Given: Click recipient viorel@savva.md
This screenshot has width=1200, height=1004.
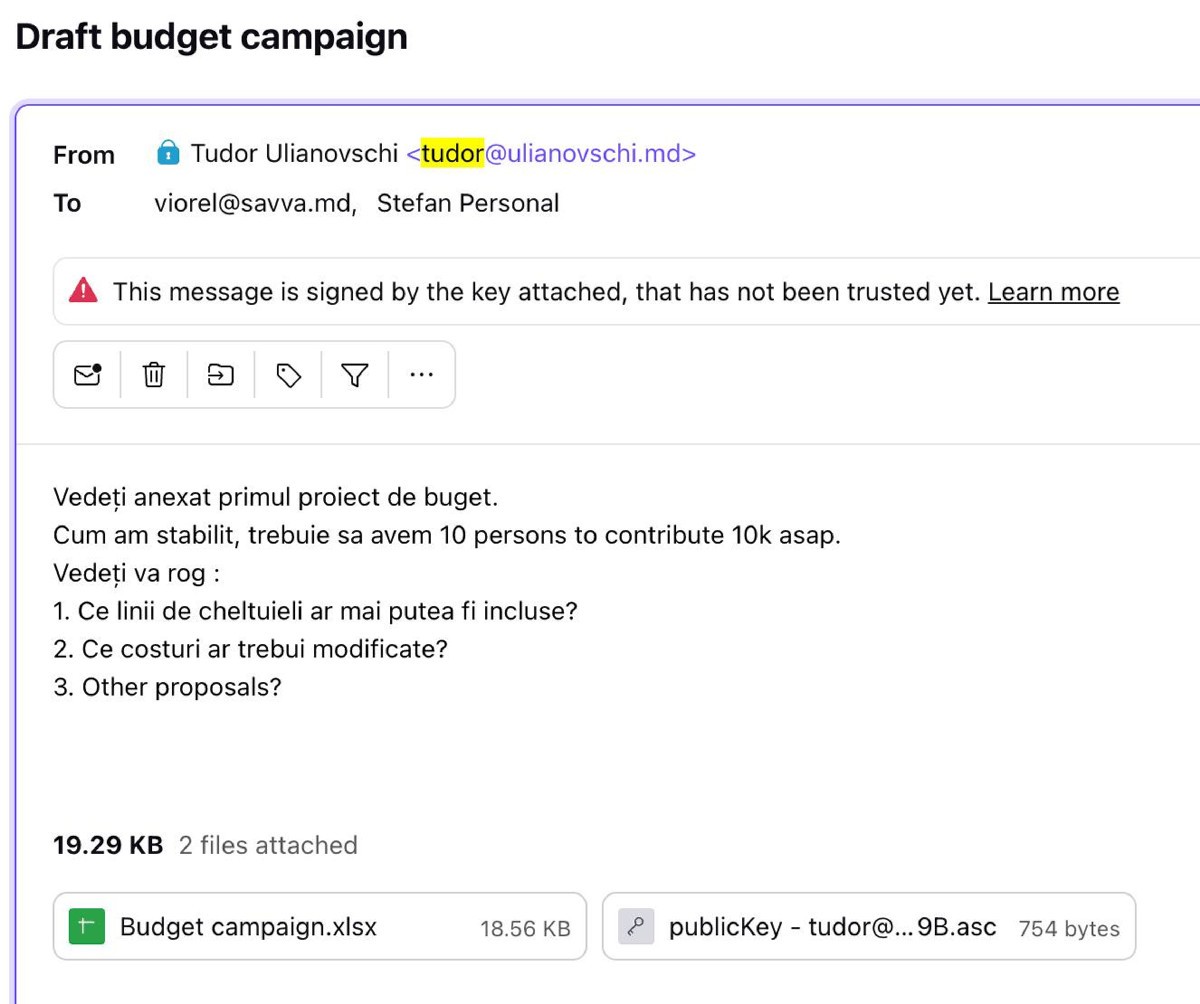Looking at the screenshot, I should (x=255, y=204).
